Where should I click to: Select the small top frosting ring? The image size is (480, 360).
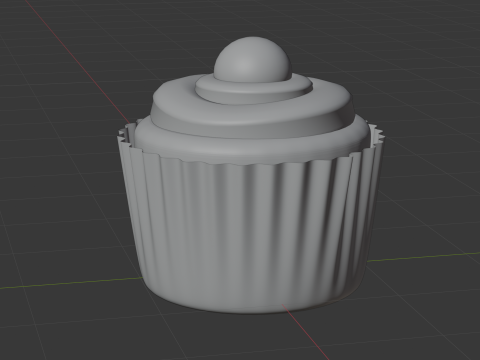(x=254, y=90)
